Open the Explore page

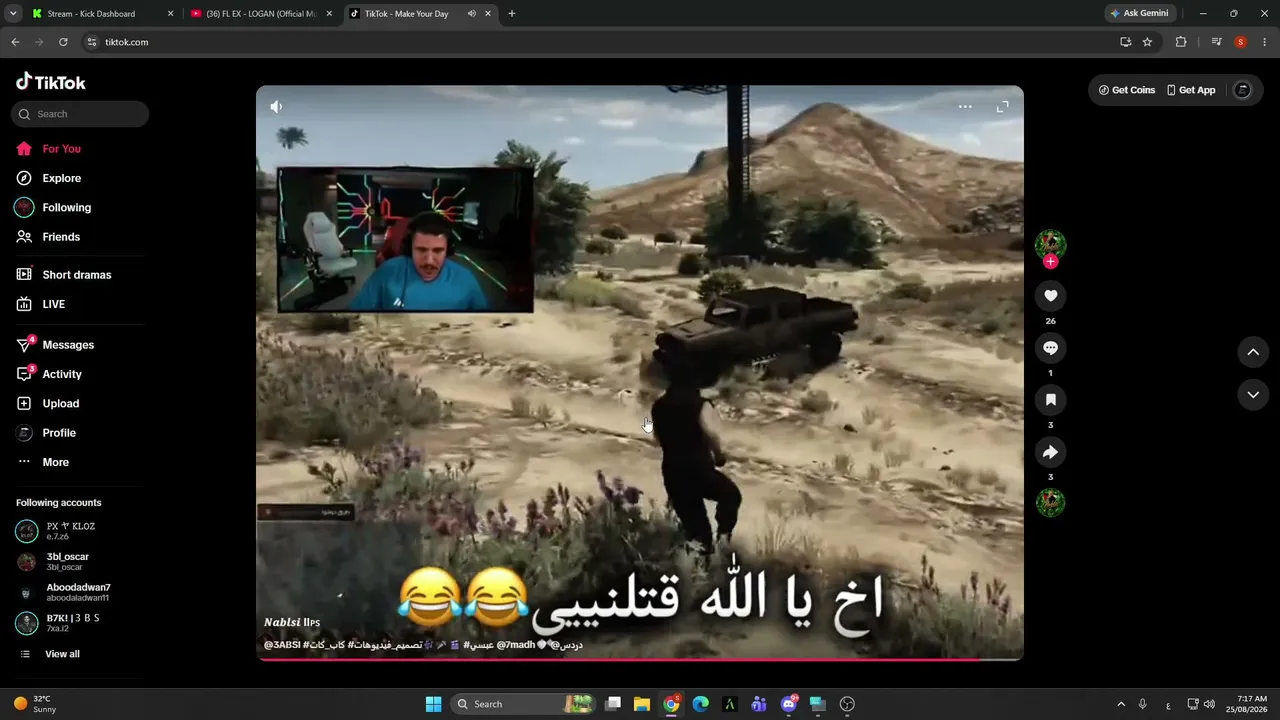click(61, 178)
